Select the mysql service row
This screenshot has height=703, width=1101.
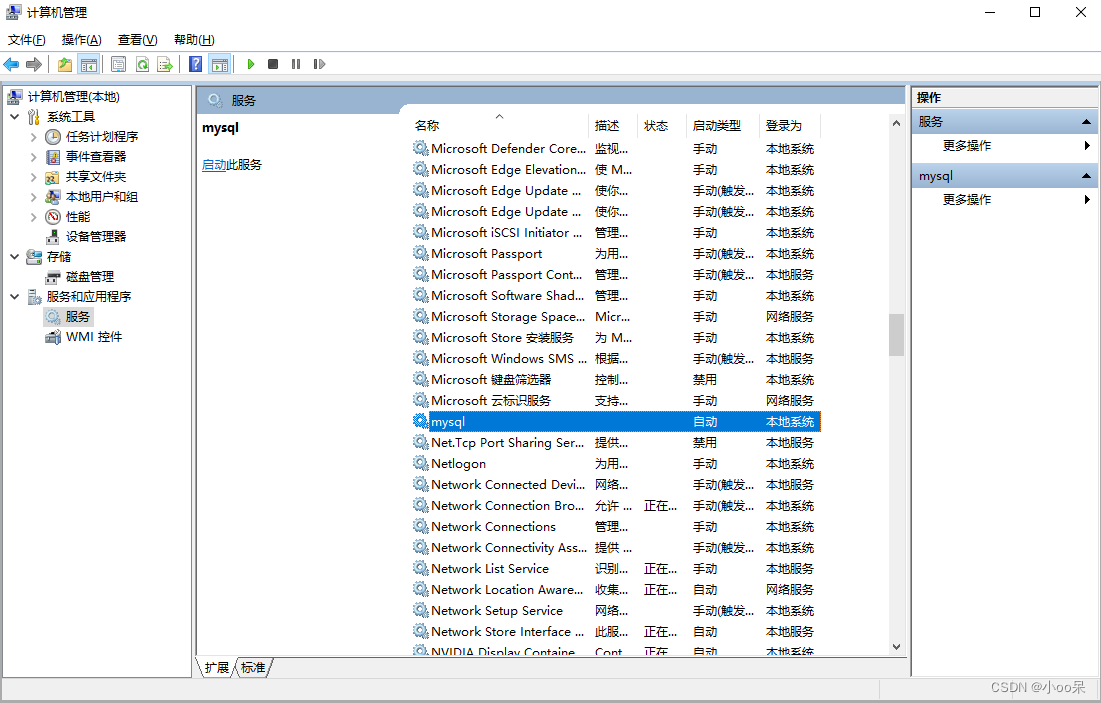click(x=616, y=421)
